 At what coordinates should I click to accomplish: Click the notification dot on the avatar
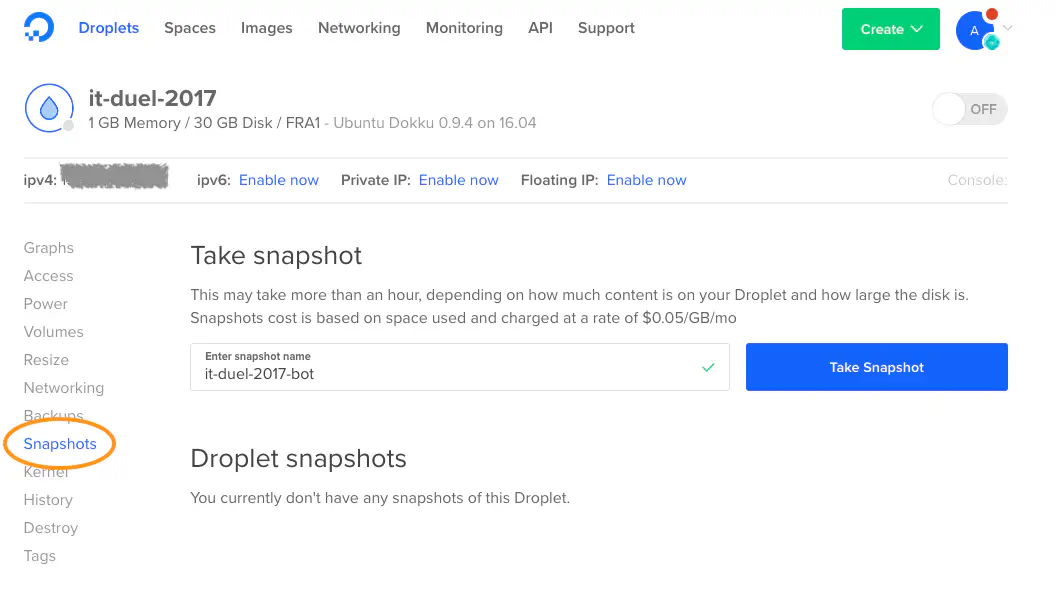pos(993,13)
